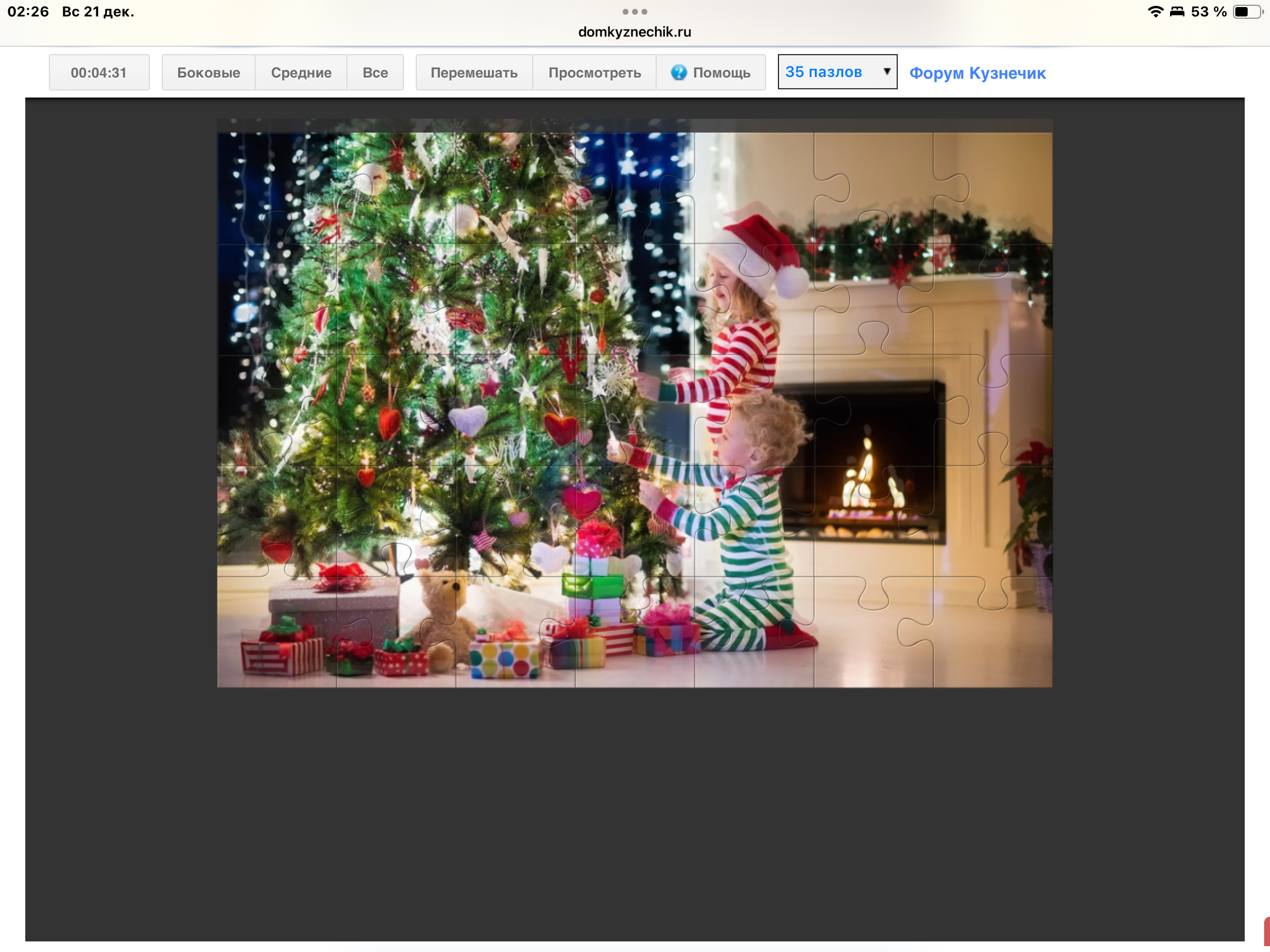The image size is (1270, 952).
Task: Tap the Wi-Fi status icon
Action: click(1155, 12)
